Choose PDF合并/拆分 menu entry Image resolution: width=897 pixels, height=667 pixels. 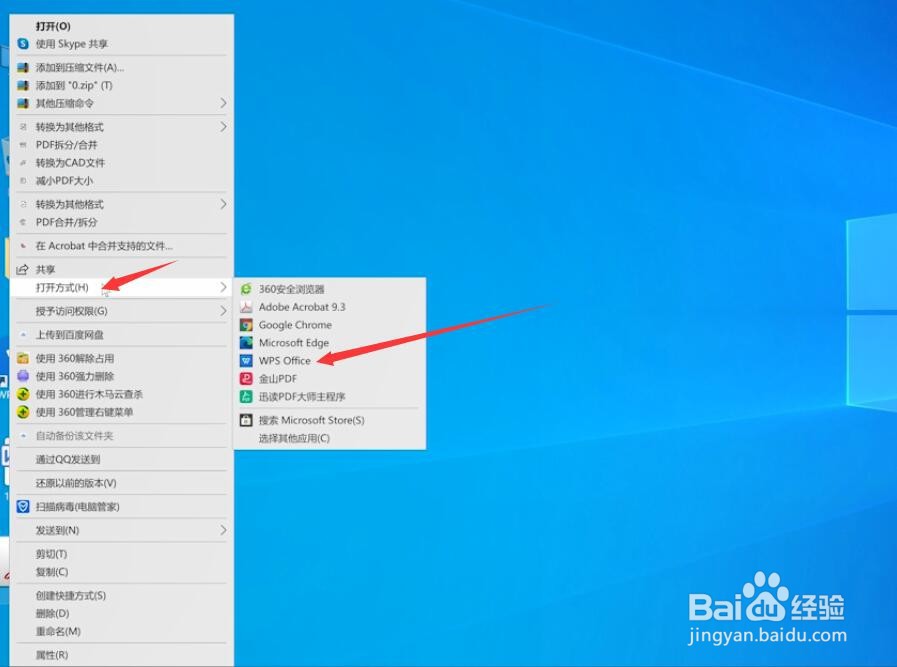pyautogui.click(x=121, y=222)
